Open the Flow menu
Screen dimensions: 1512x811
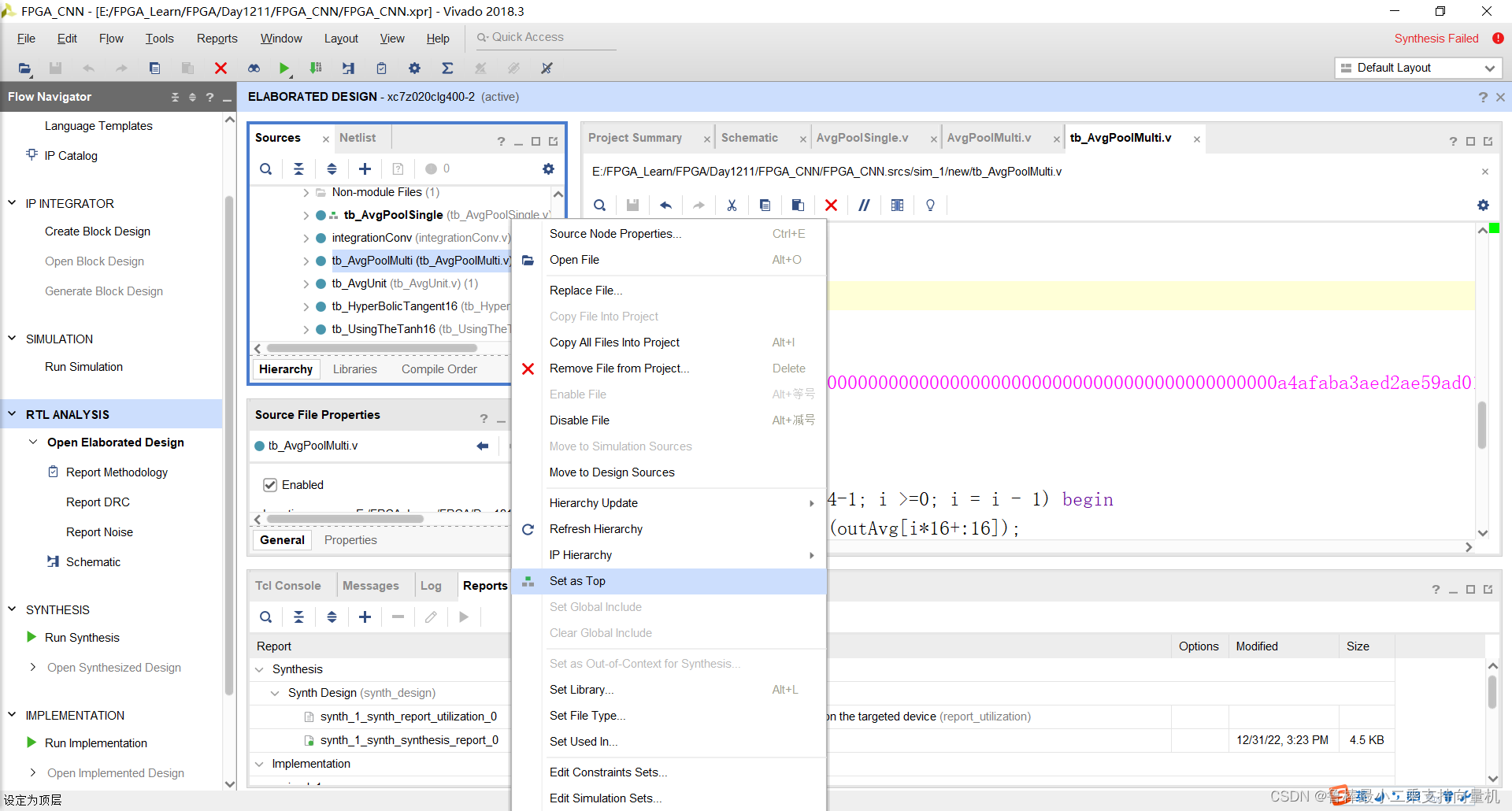coord(111,39)
